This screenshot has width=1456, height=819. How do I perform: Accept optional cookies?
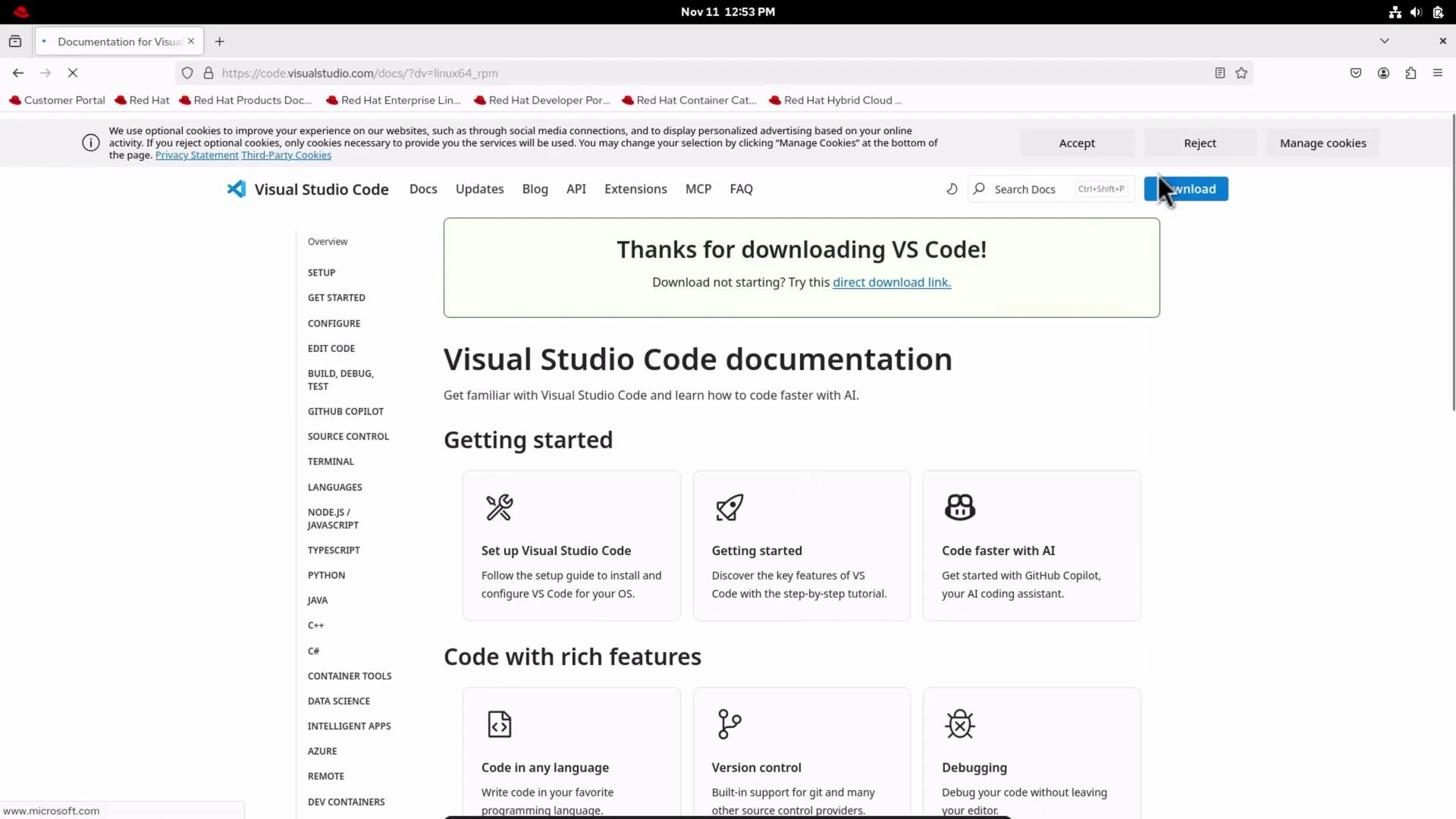point(1077,143)
